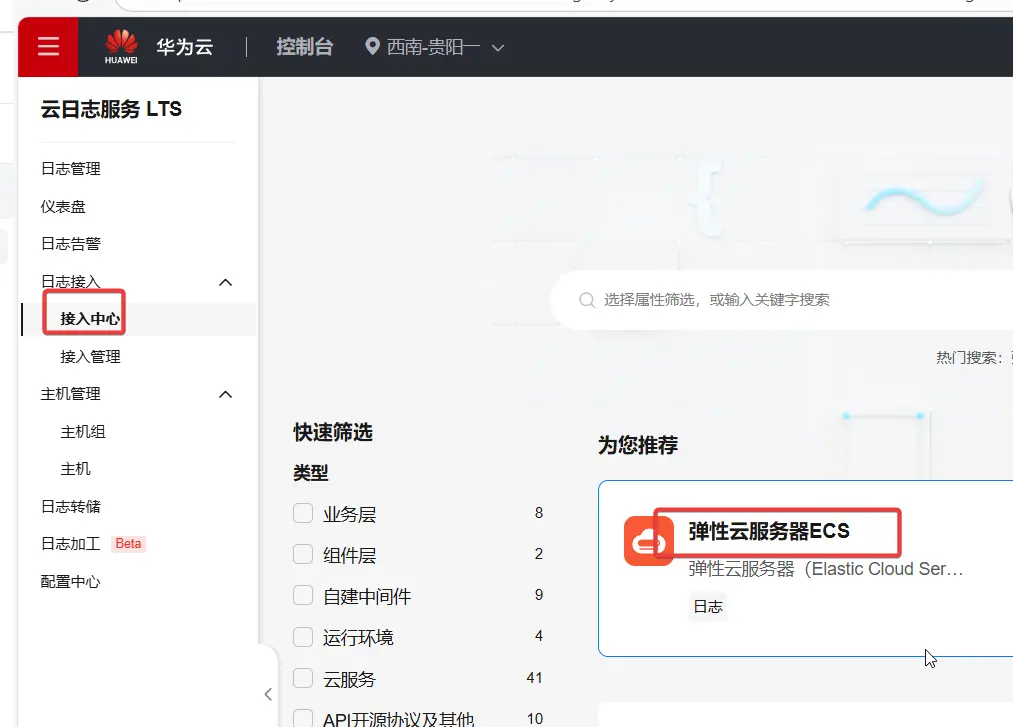Collapse the 主机管理 menu section
1013x727 pixels.
pos(226,394)
